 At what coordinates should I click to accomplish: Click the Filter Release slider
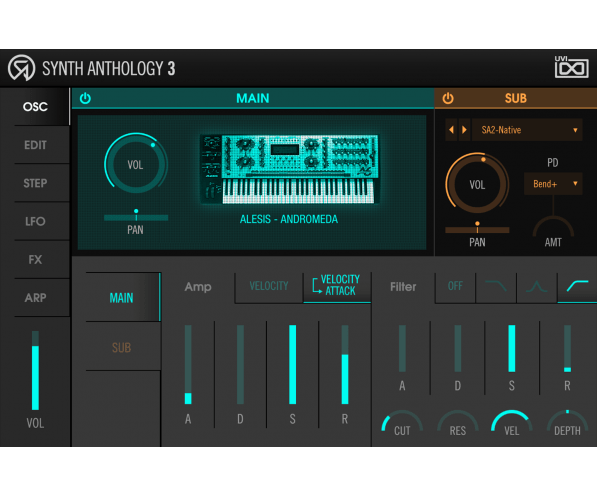(567, 348)
